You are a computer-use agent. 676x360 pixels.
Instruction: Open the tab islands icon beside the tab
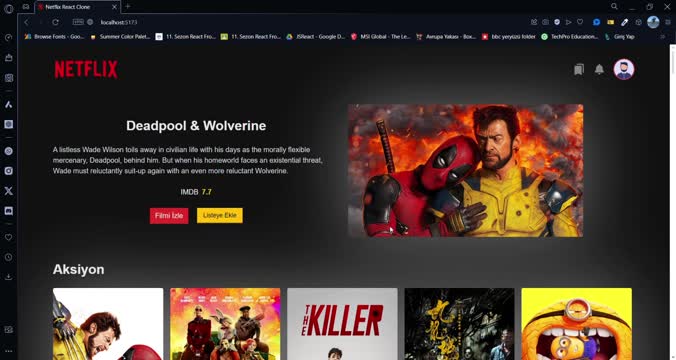click(x=26, y=7)
